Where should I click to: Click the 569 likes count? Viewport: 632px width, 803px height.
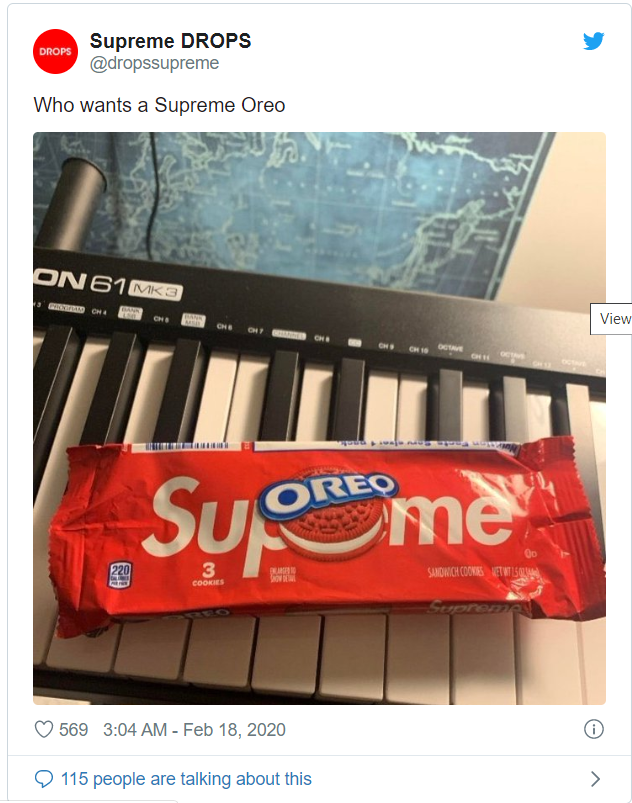pos(73,729)
